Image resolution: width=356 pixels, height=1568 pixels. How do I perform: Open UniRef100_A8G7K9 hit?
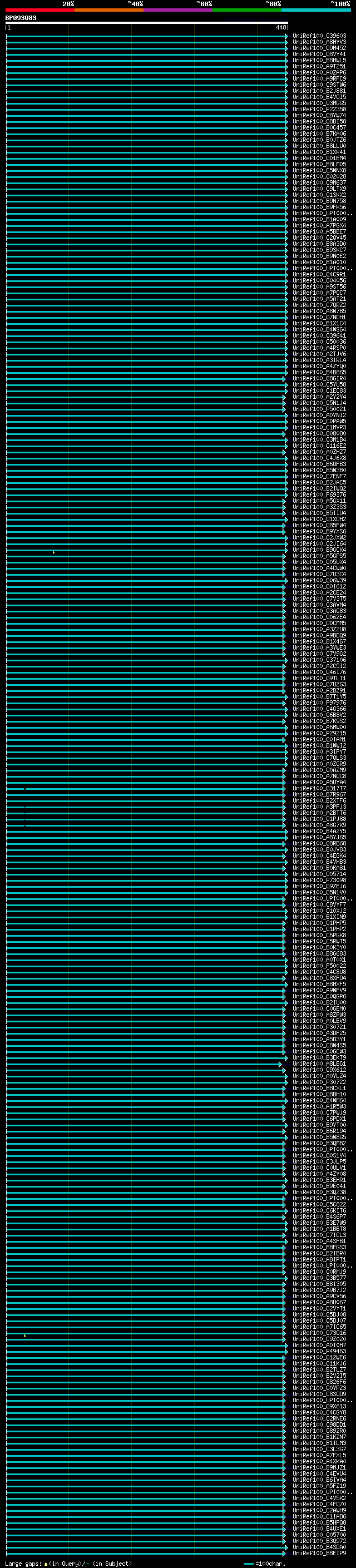point(319,825)
